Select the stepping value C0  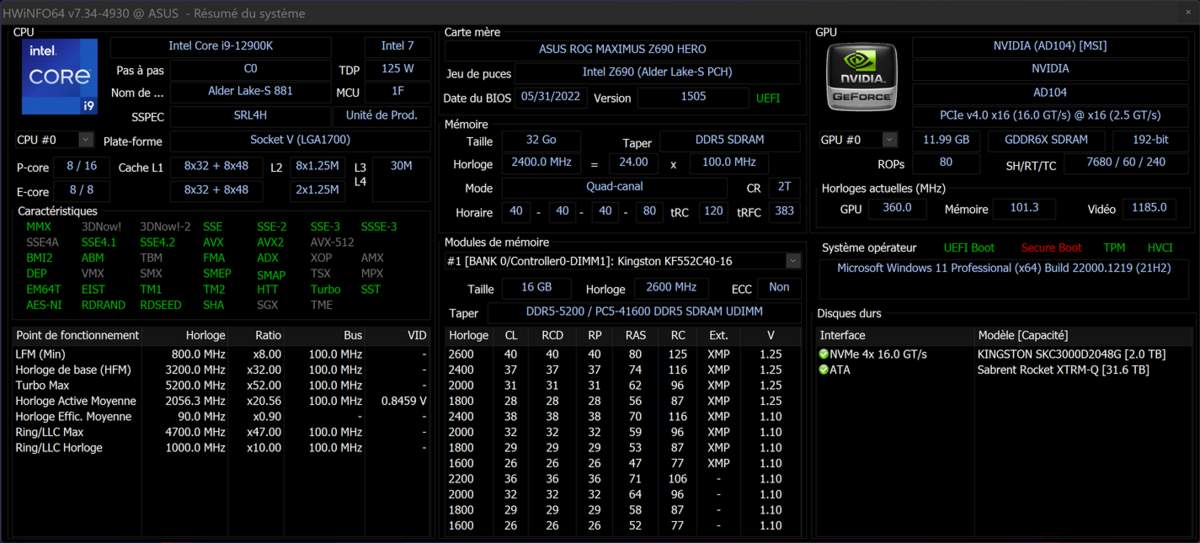point(250,69)
